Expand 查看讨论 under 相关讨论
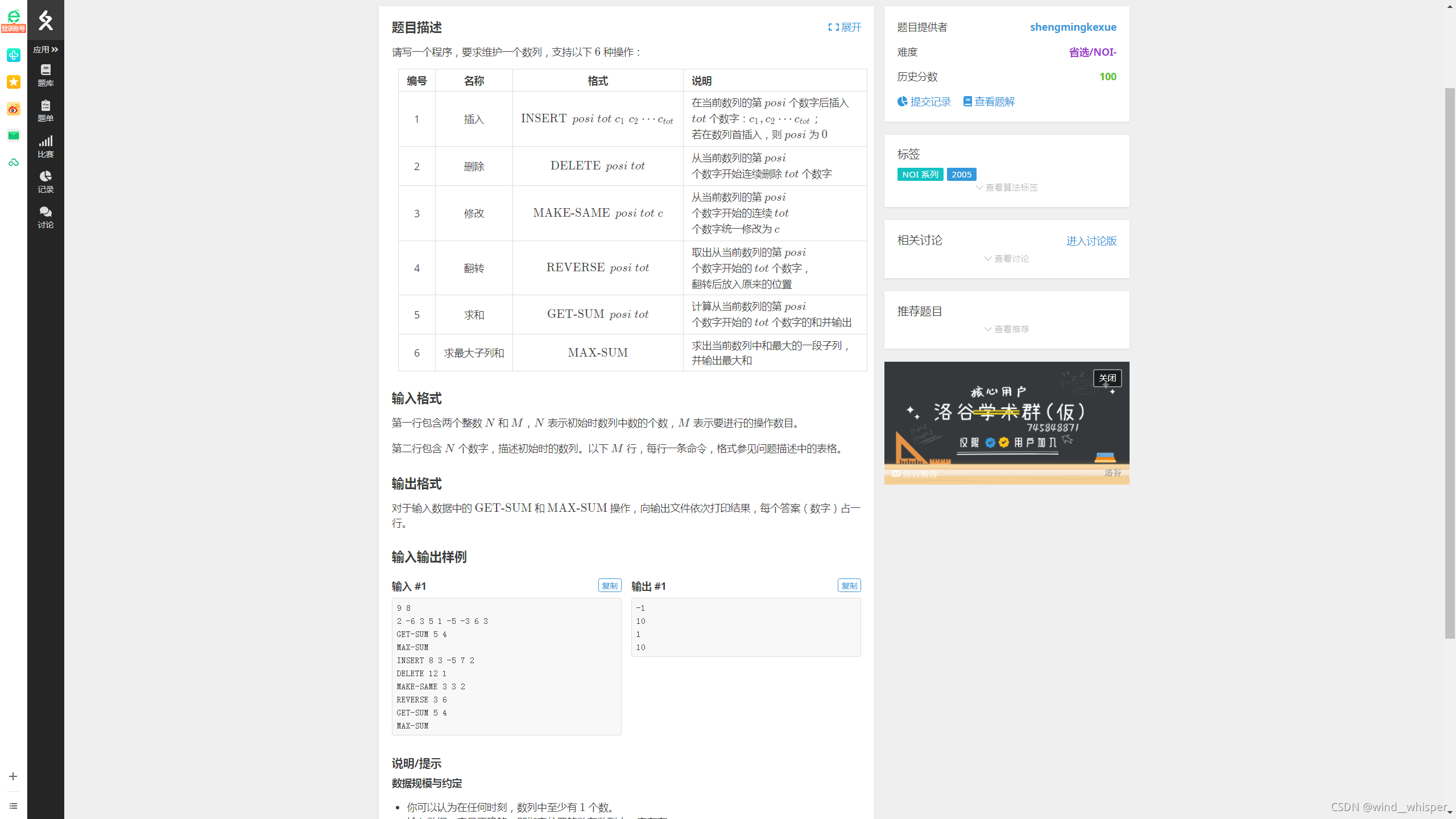The width and height of the screenshot is (1456, 819). pos(1006,258)
